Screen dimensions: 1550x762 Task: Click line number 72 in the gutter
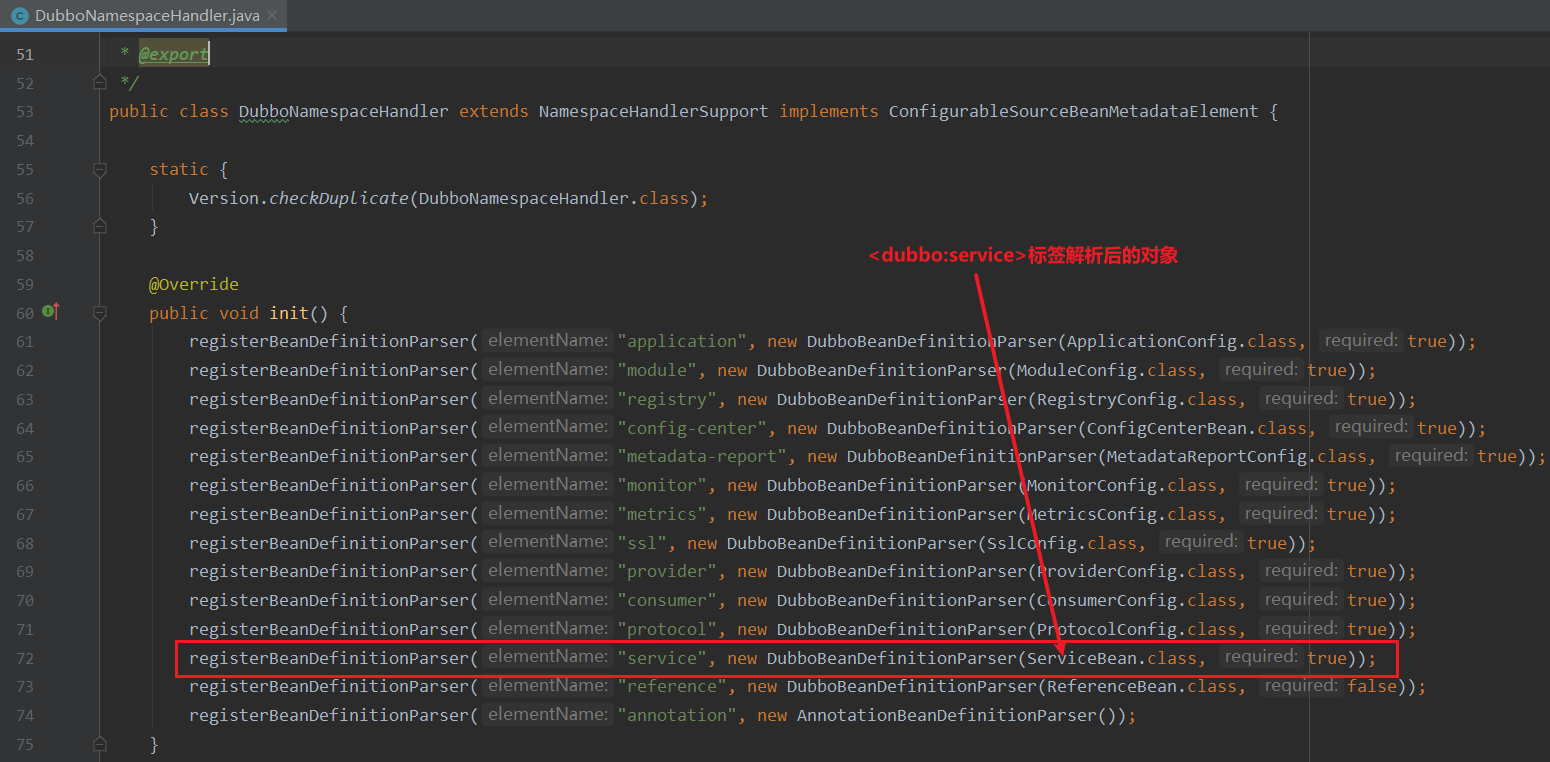24,658
